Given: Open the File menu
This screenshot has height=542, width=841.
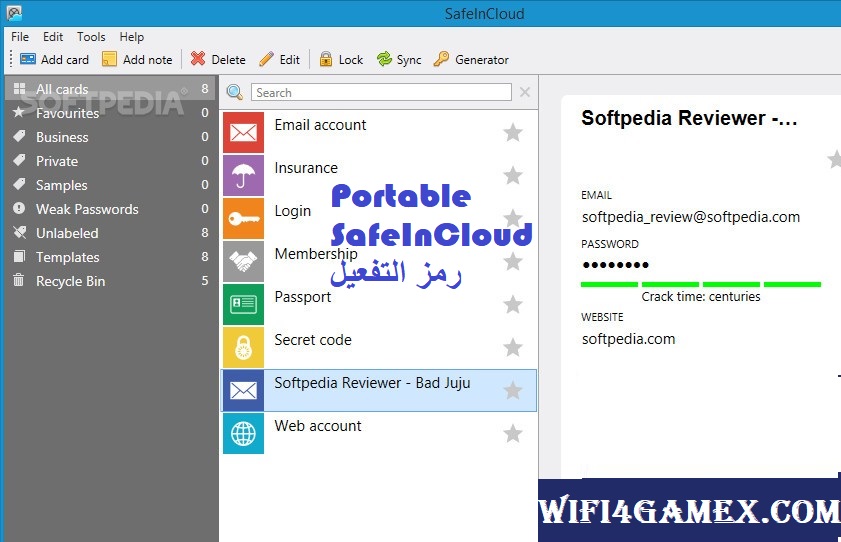Looking at the screenshot, I should tap(20, 37).
